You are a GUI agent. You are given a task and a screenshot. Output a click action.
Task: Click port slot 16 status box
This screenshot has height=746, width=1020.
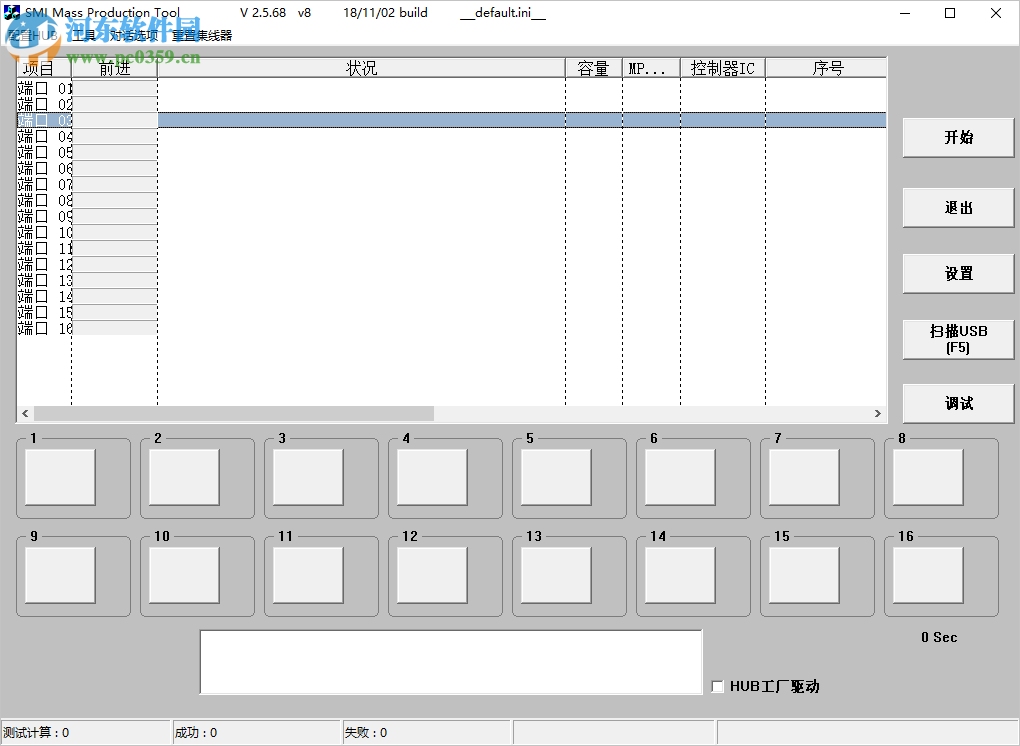(928, 575)
